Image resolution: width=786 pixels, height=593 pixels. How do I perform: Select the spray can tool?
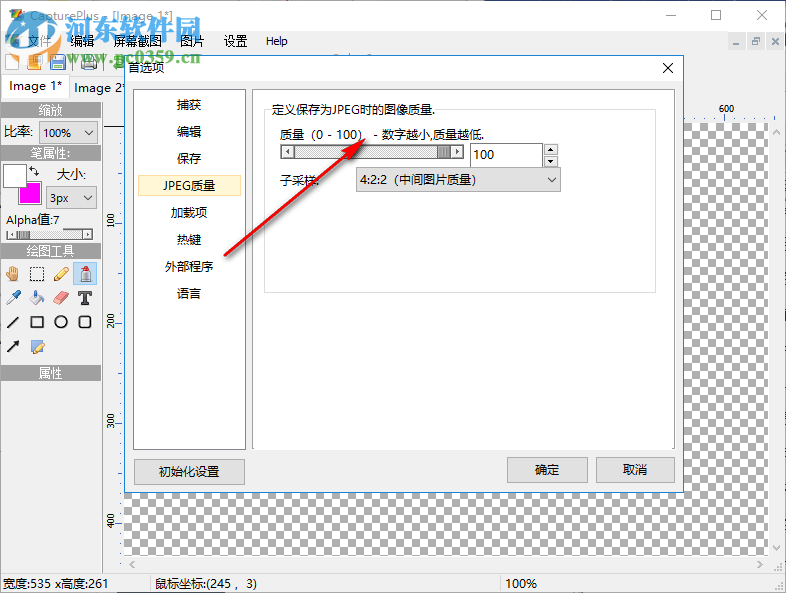85,274
